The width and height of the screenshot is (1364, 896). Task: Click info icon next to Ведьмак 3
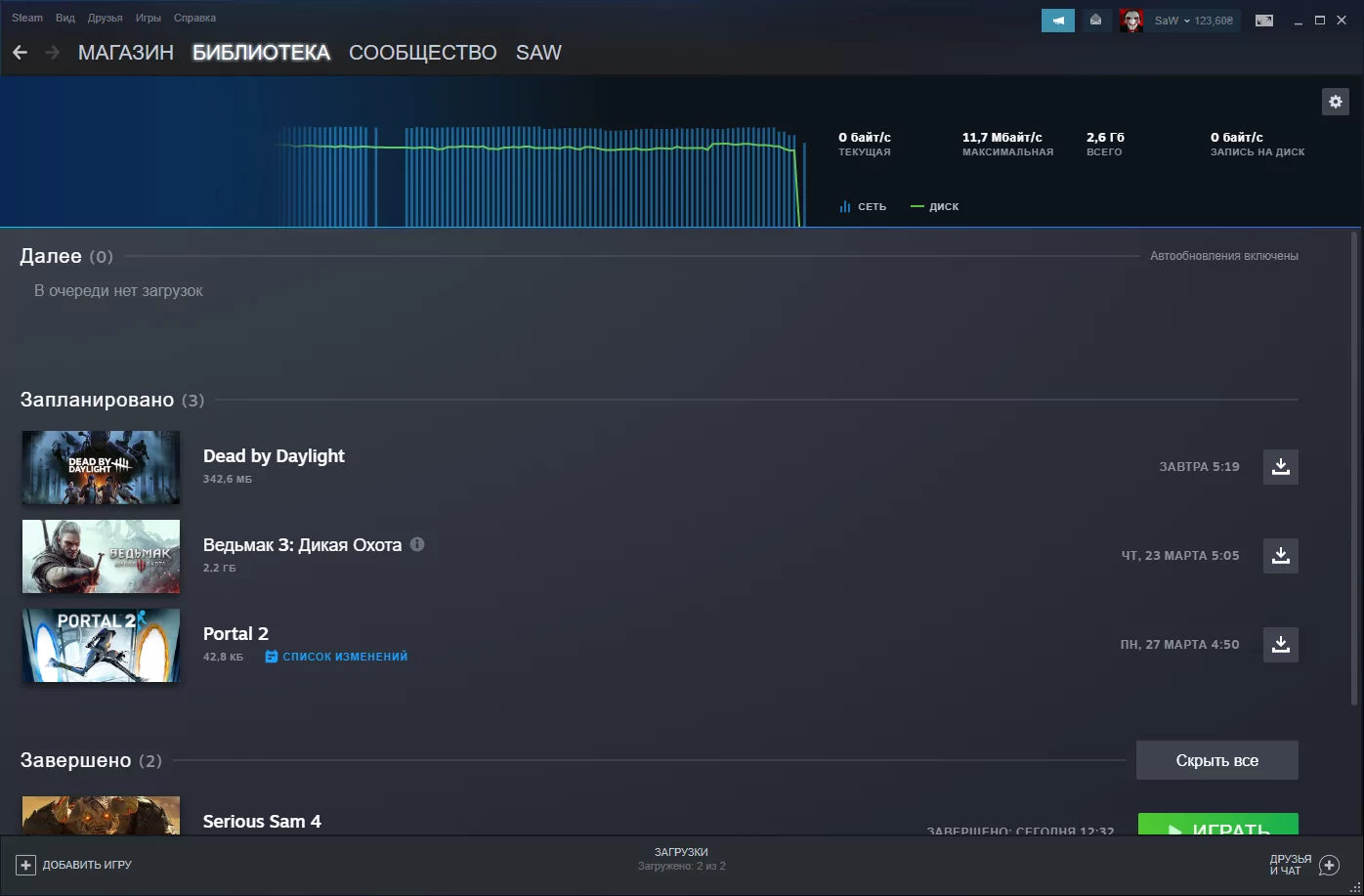click(x=417, y=544)
